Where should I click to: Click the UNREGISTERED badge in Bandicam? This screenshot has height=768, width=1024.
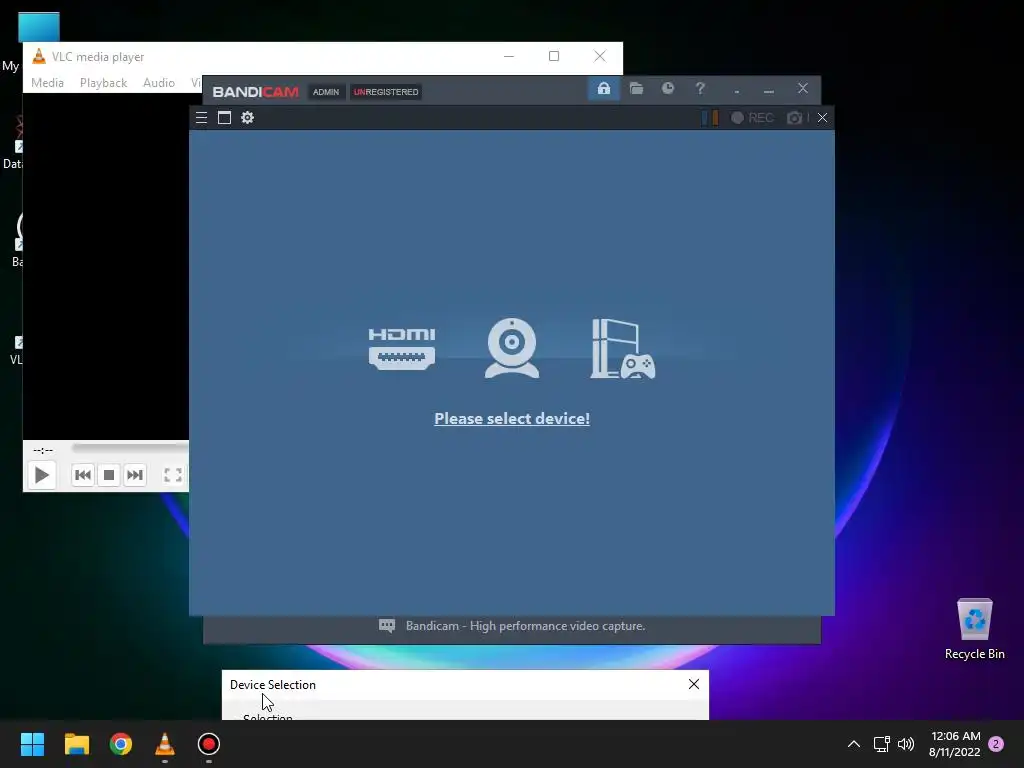click(x=386, y=92)
